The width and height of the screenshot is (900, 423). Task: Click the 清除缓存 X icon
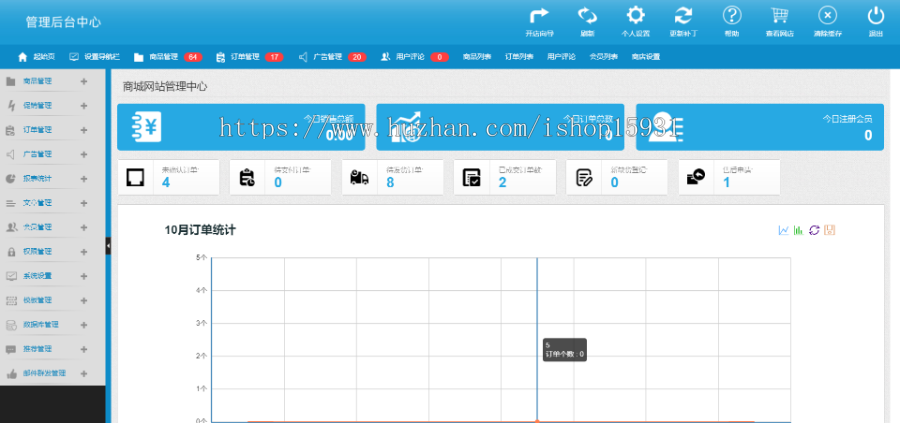(827, 15)
